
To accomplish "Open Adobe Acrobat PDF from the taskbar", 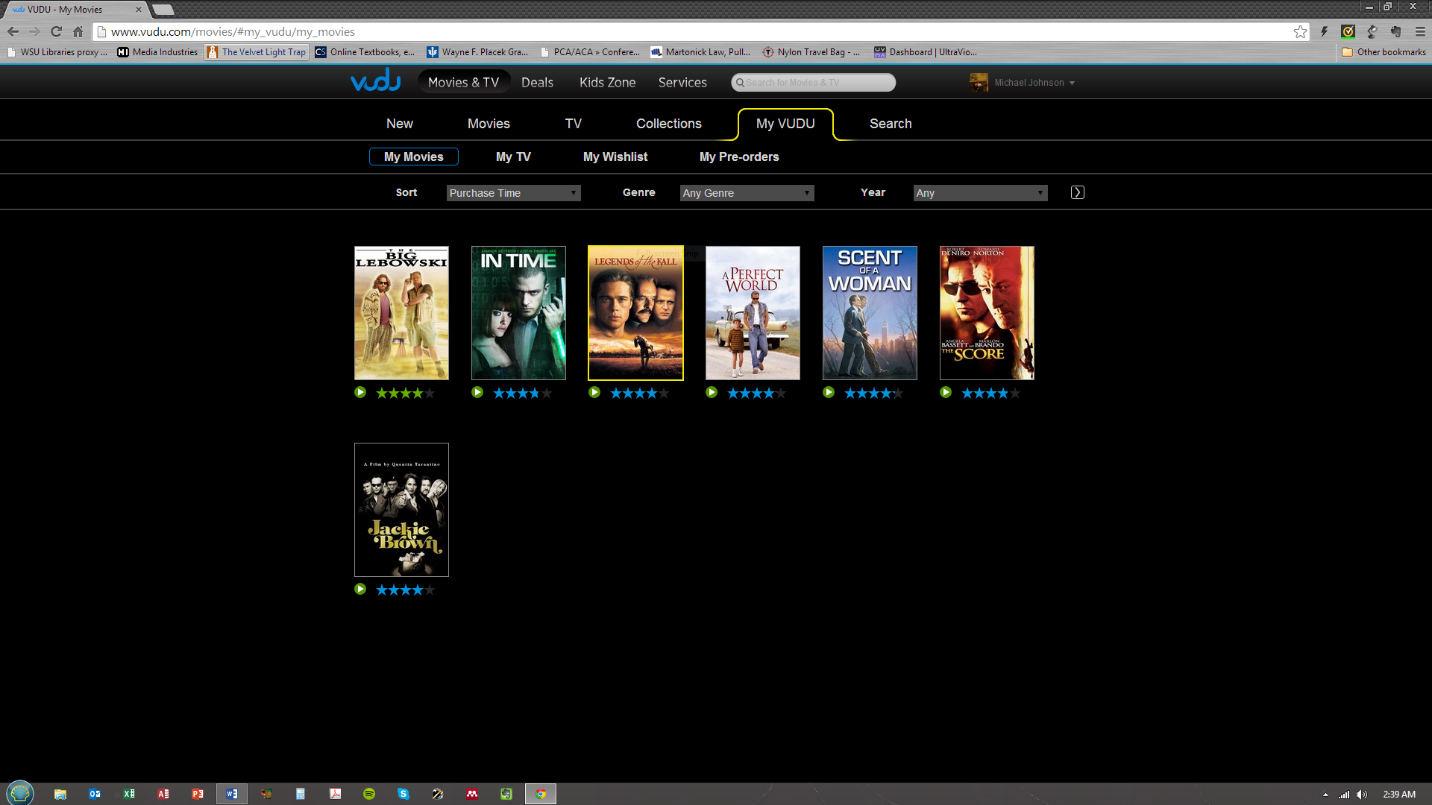I will 335,794.
